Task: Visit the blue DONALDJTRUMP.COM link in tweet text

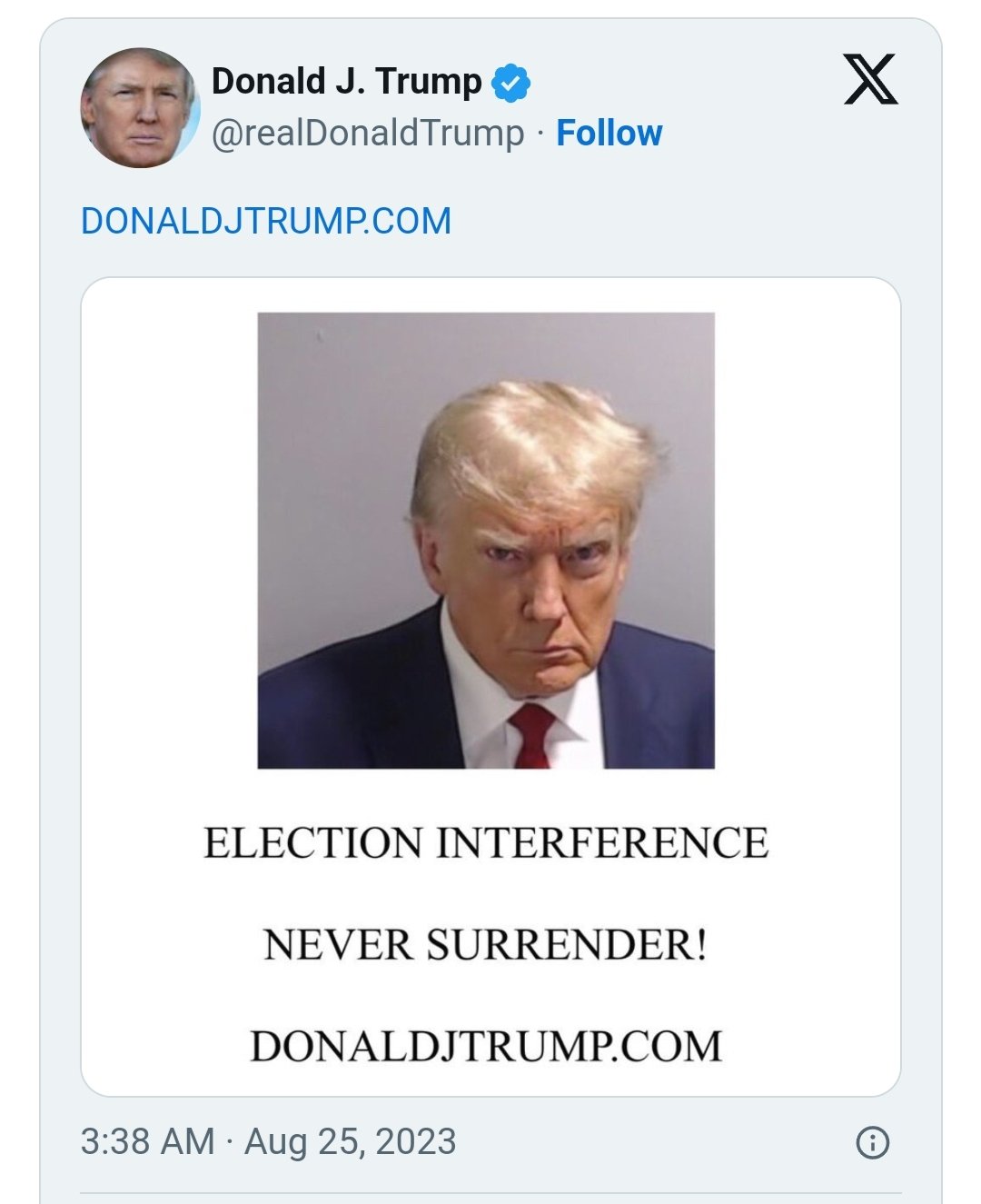Action: 265,221
